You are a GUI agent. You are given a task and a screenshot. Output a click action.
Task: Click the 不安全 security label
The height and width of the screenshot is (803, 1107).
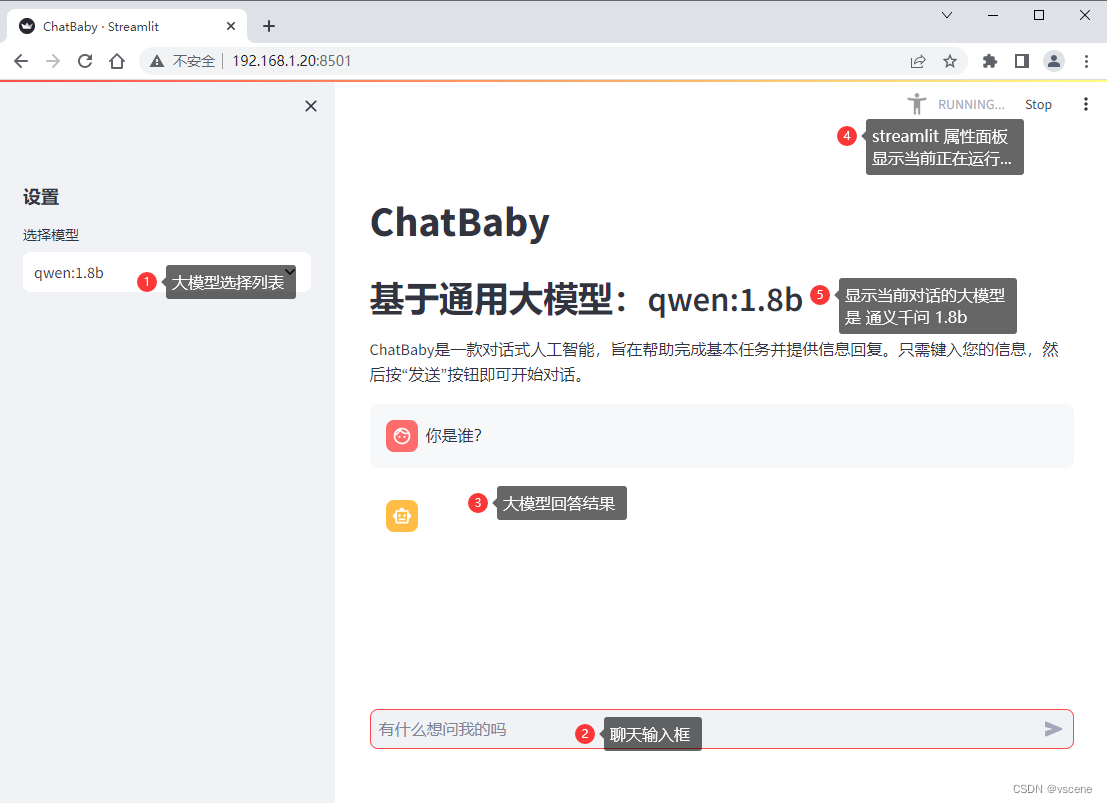tap(193, 61)
